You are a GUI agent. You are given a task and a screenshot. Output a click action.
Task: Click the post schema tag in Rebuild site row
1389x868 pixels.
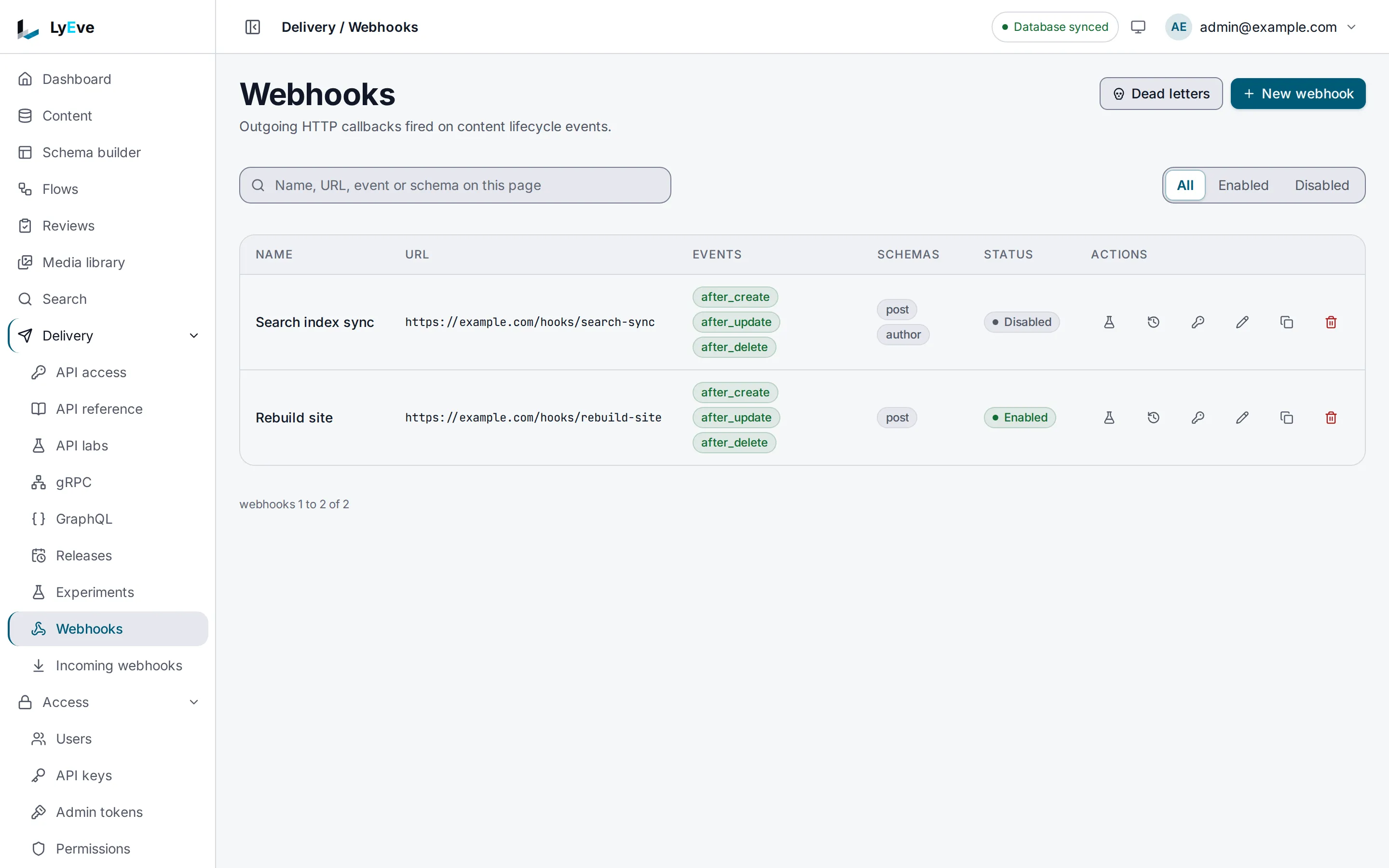[x=897, y=417]
